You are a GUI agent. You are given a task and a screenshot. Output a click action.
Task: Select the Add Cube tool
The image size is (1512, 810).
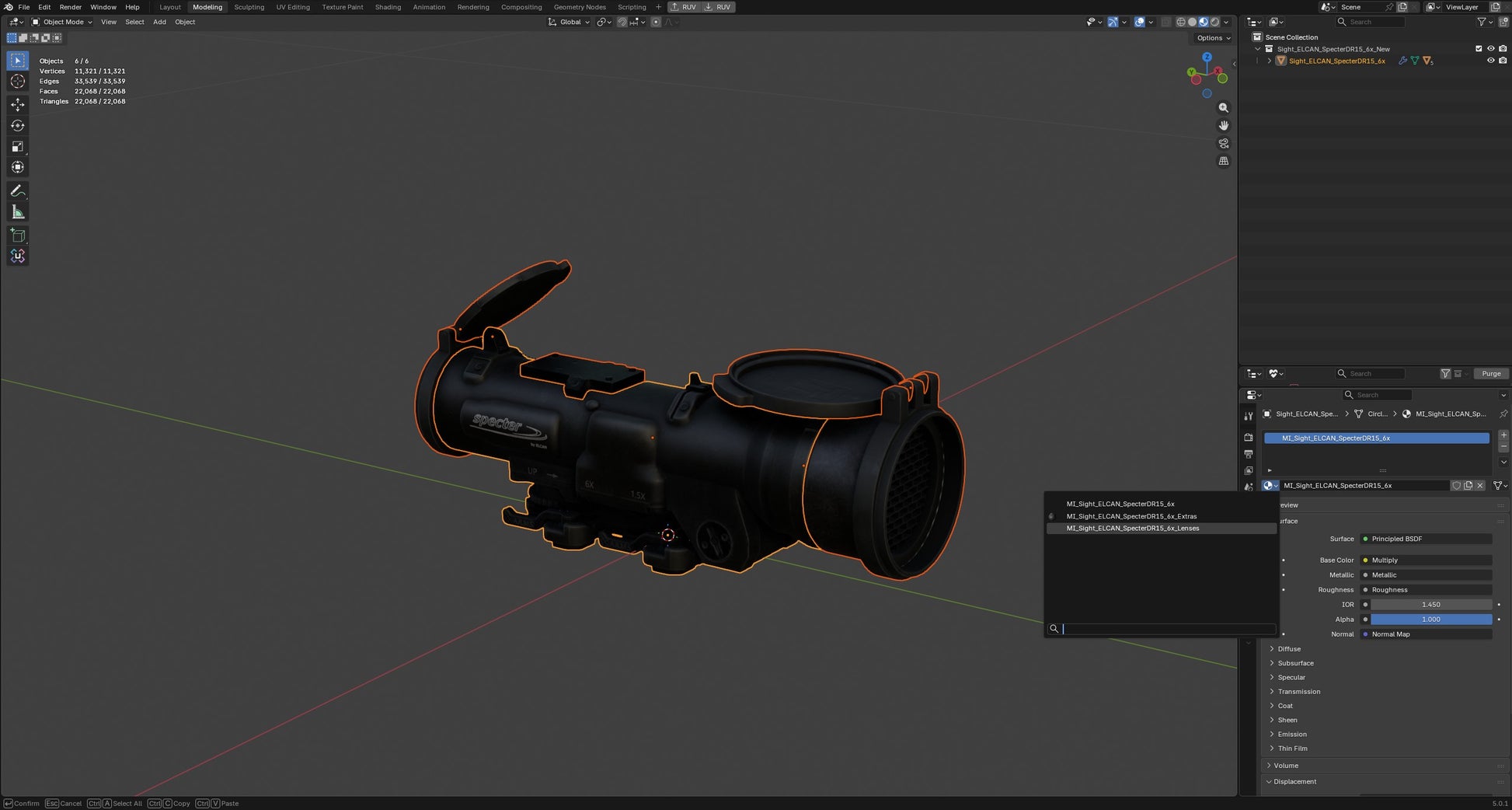click(18, 235)
